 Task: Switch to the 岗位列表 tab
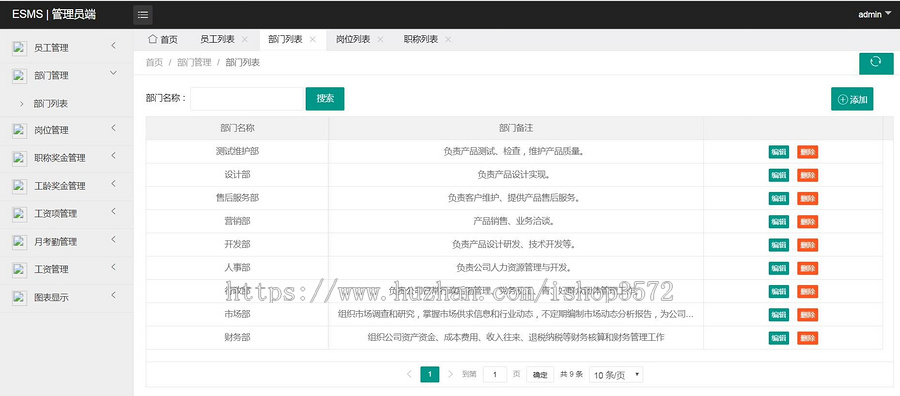click(x=352, y=40)
